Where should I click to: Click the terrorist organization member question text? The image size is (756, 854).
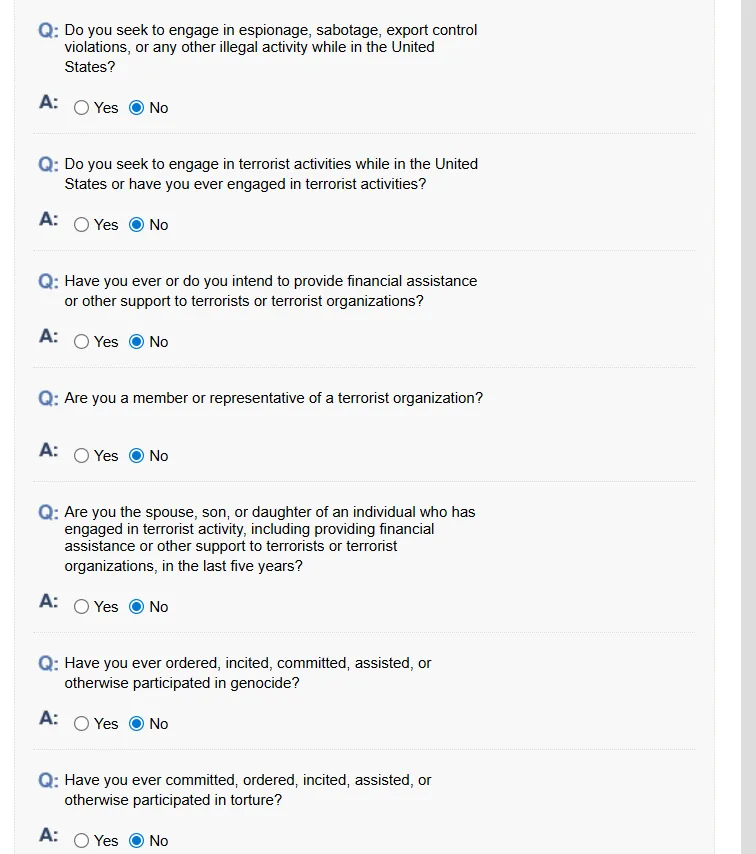[x=273, y=398]
